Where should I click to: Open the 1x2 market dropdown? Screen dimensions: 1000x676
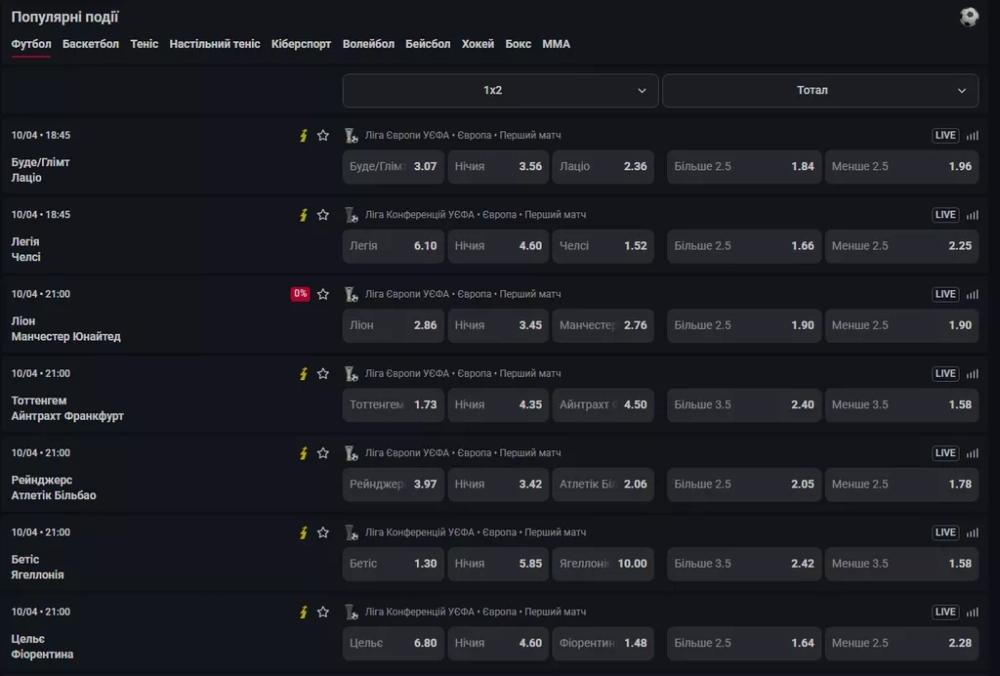(500, 91)
